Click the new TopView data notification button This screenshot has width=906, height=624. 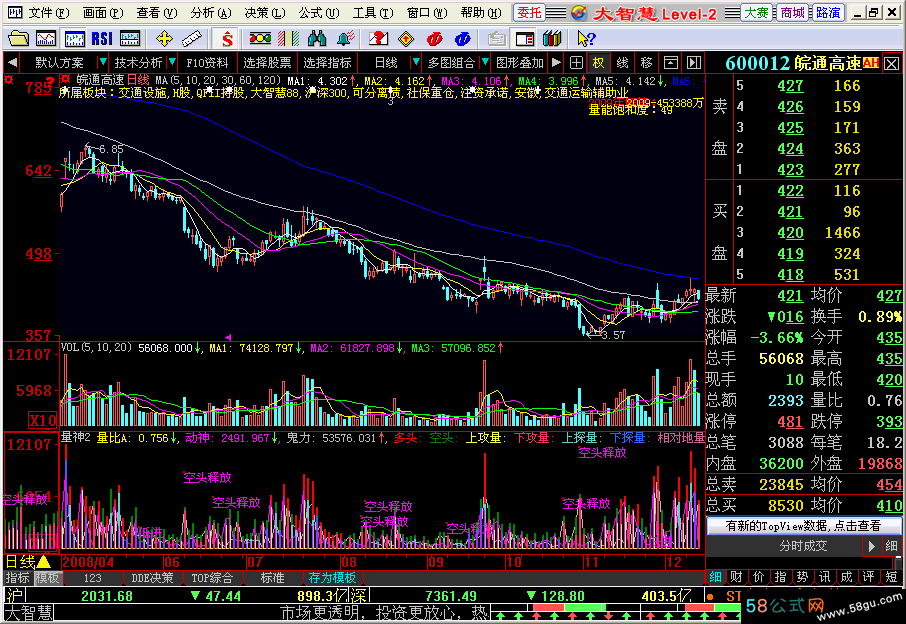point(803,526)
